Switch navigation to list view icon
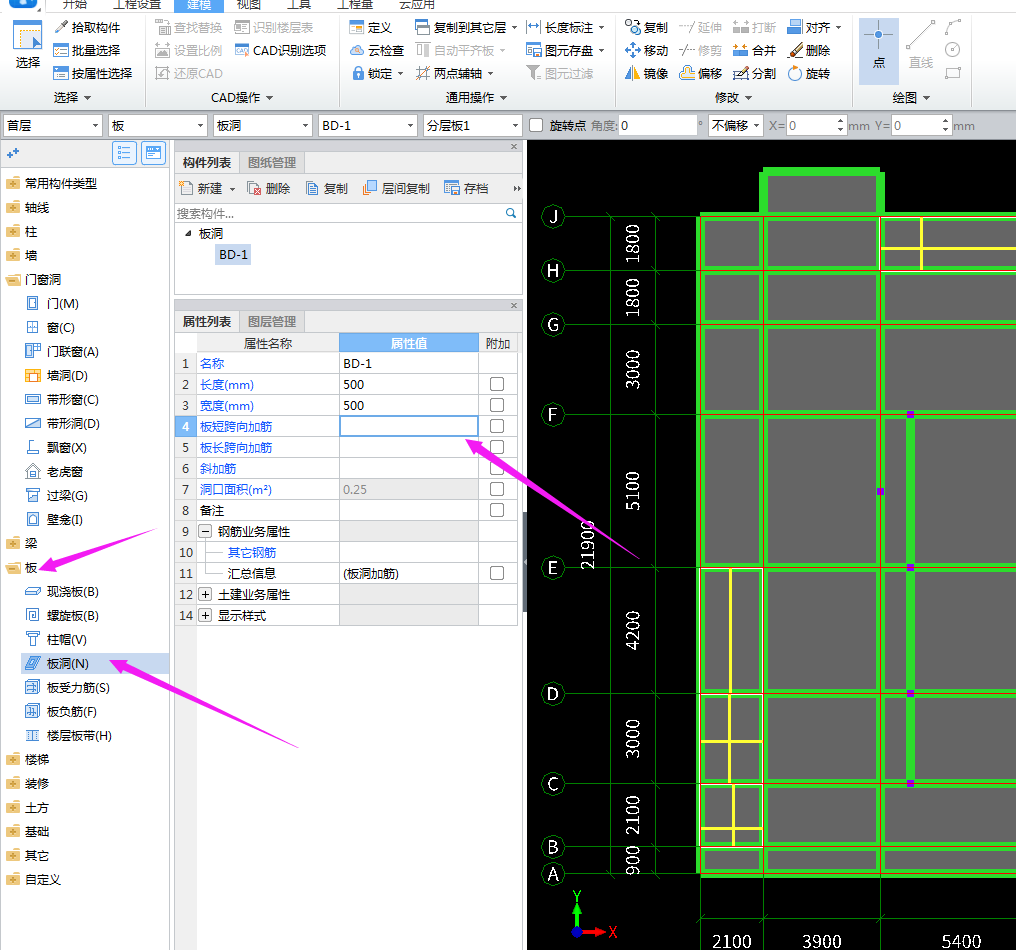 (x=124, y=153)
